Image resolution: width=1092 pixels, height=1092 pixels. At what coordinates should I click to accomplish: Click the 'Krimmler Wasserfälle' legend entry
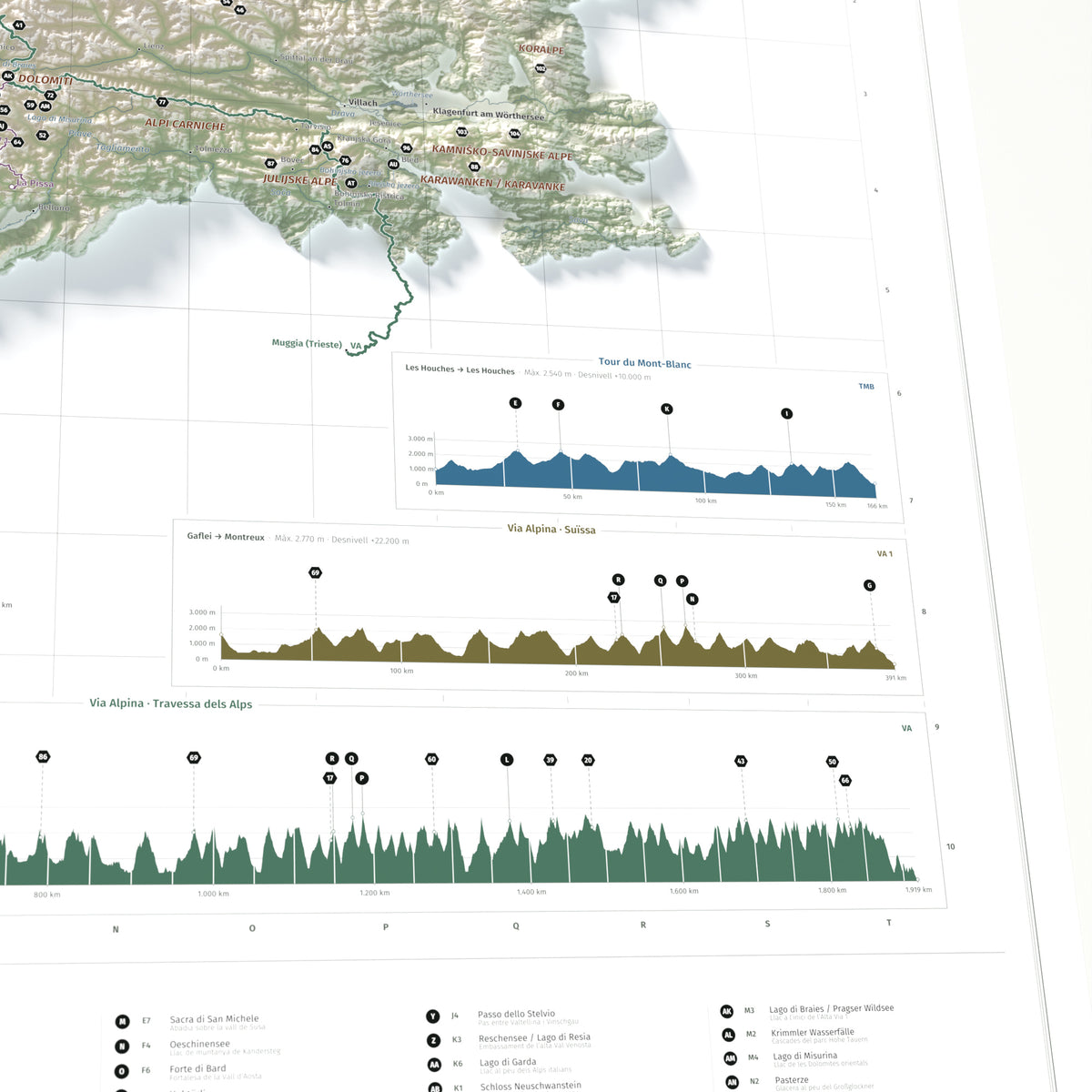813,1032
